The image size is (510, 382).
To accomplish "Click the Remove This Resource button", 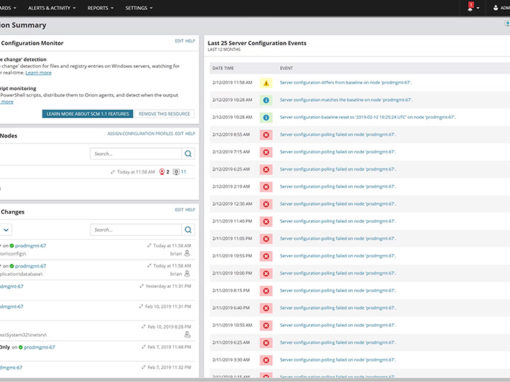I will pos(164,114).
